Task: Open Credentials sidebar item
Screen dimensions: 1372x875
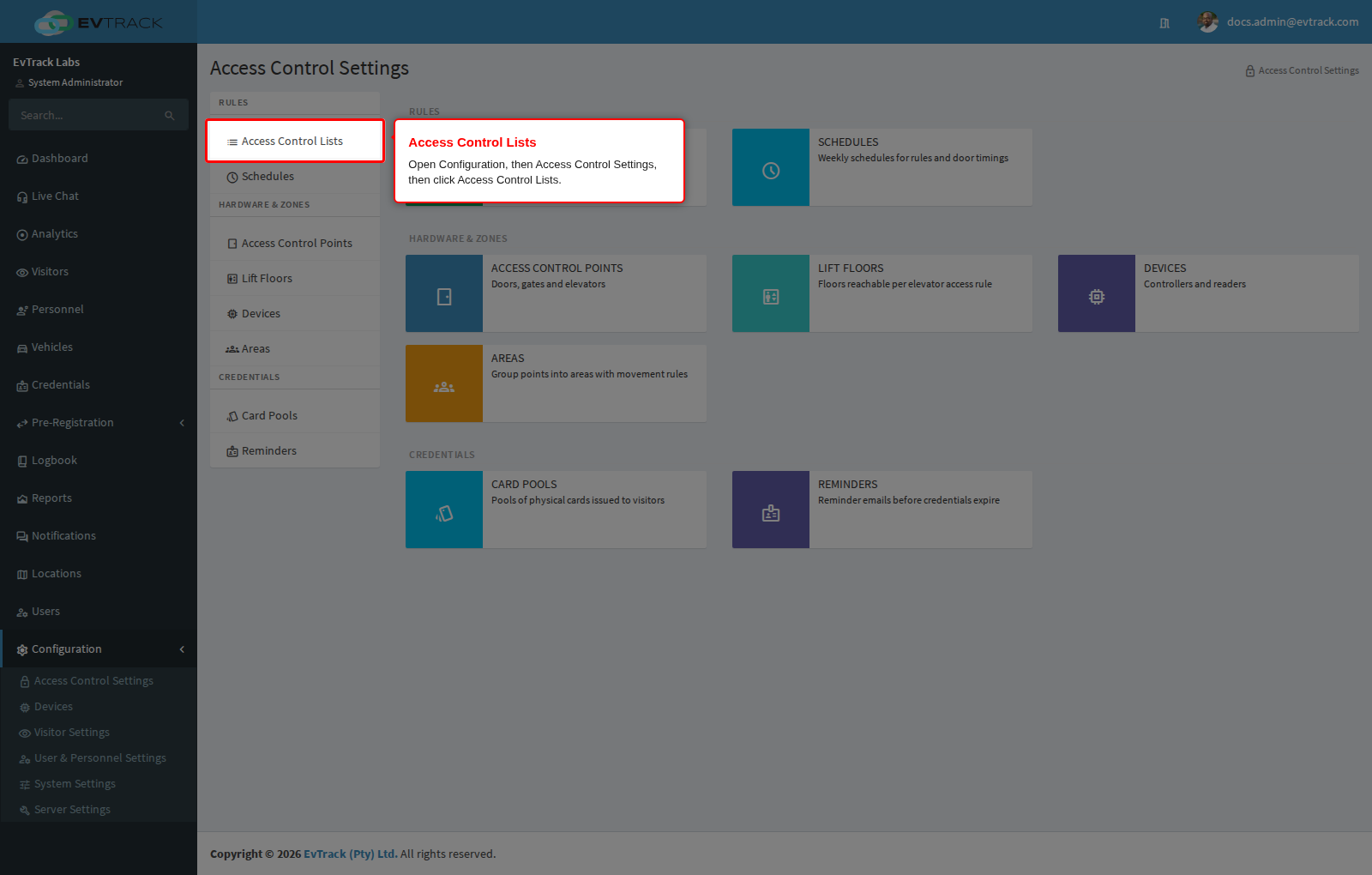Action: (99, 385)
